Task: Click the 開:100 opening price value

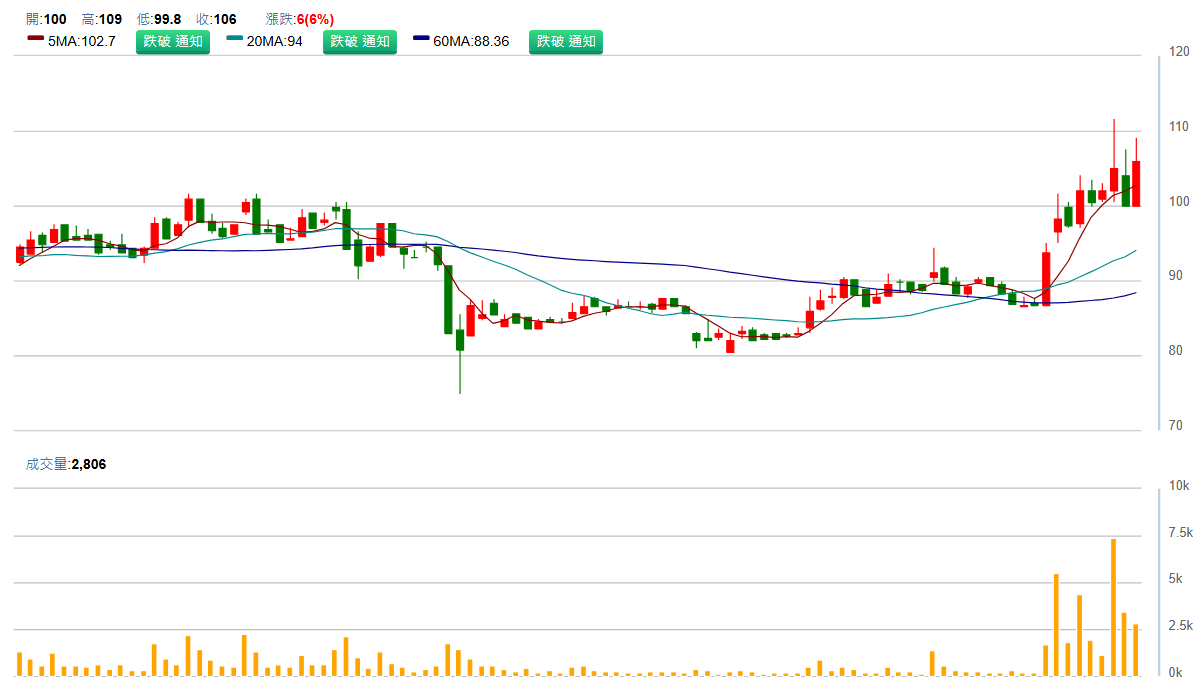Action: pos(47,19)
